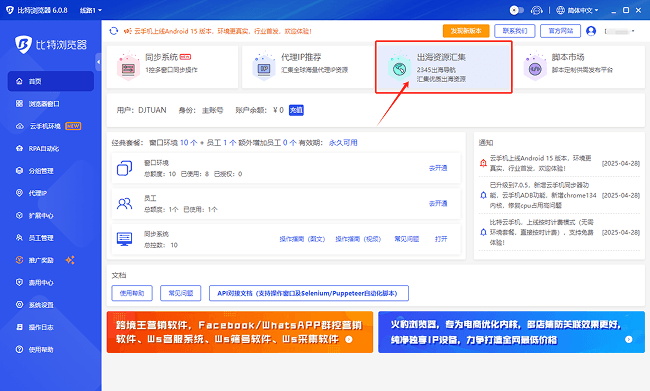
Task: Click the 比特浏览器 logo in sidebar
Action: [x=51, y=44]
